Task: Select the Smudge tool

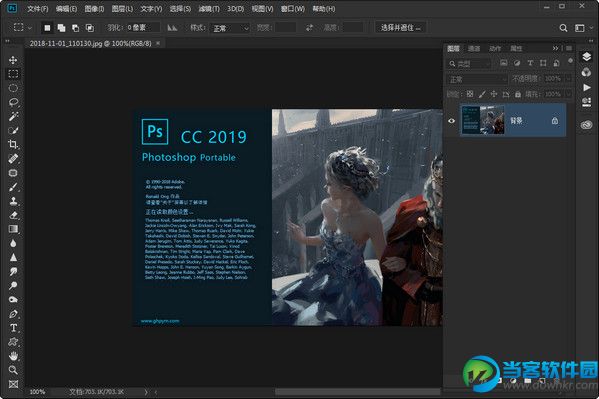Action: (13, 272)
